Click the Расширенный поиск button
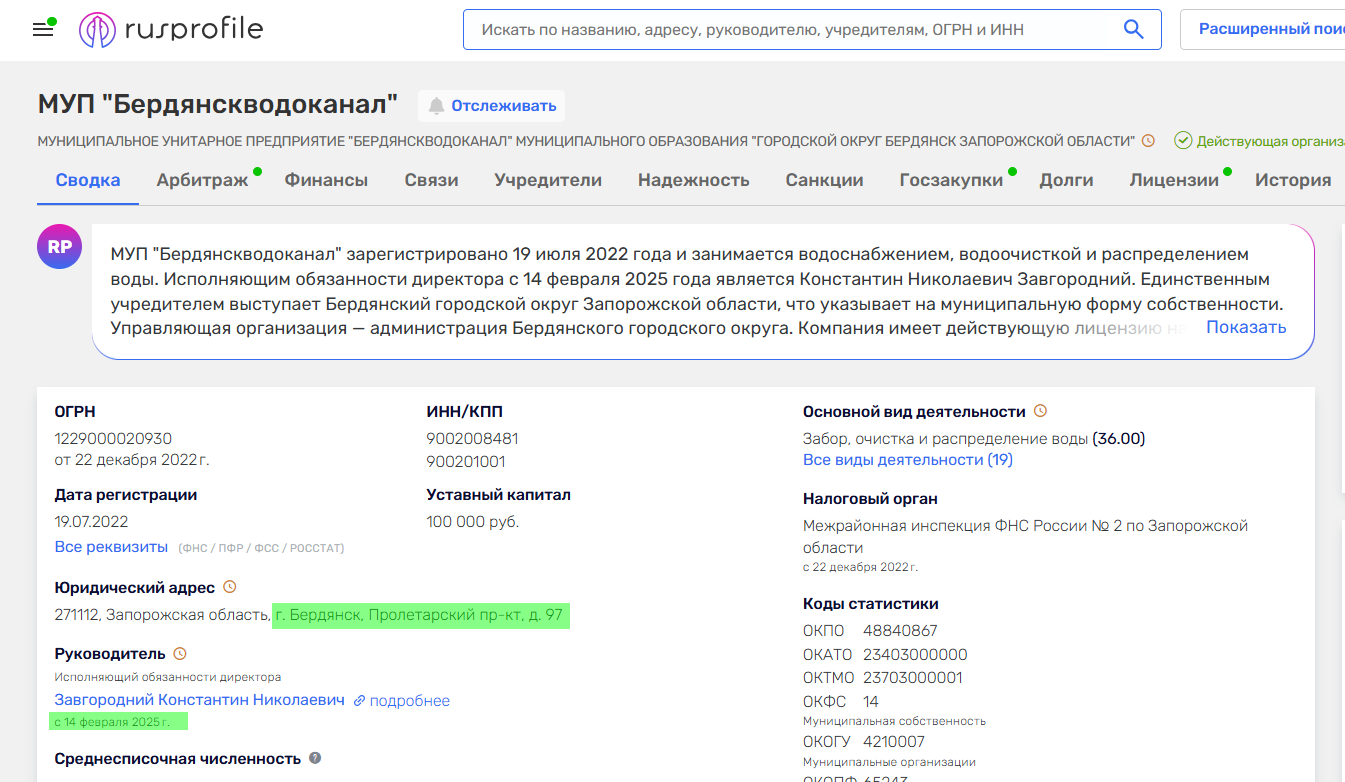This screenshot has width=1345, height=782. (x=1277, y=29)
